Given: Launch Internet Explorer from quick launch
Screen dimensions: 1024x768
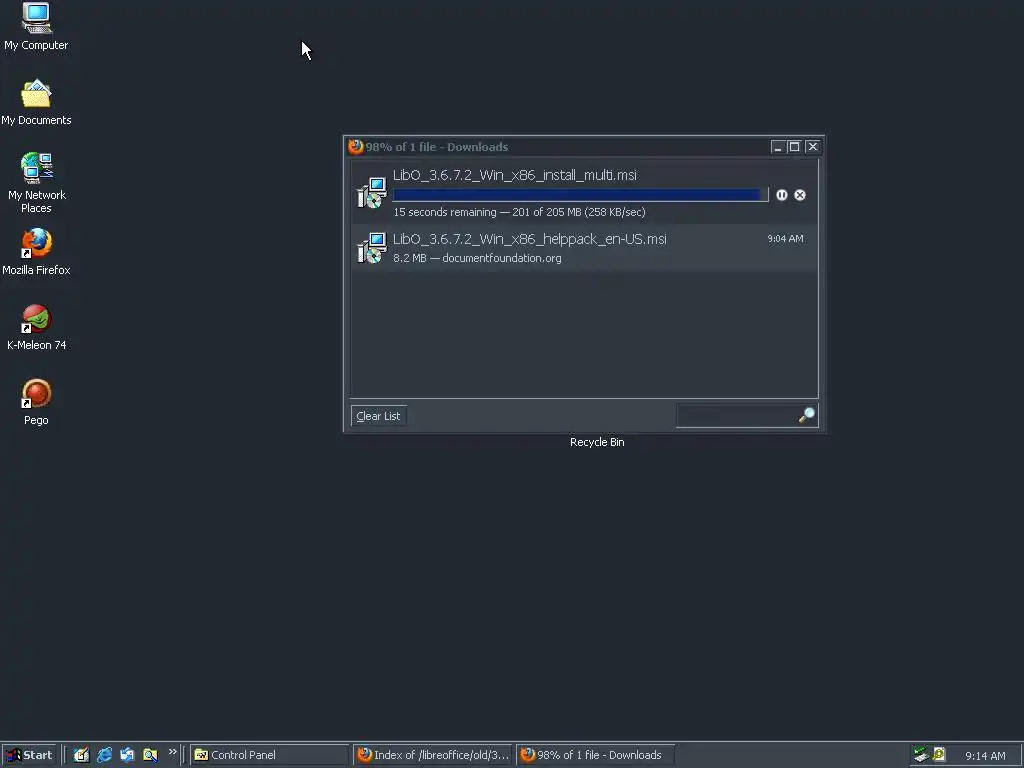Looking at the screenshot, I should pos(104,755).
